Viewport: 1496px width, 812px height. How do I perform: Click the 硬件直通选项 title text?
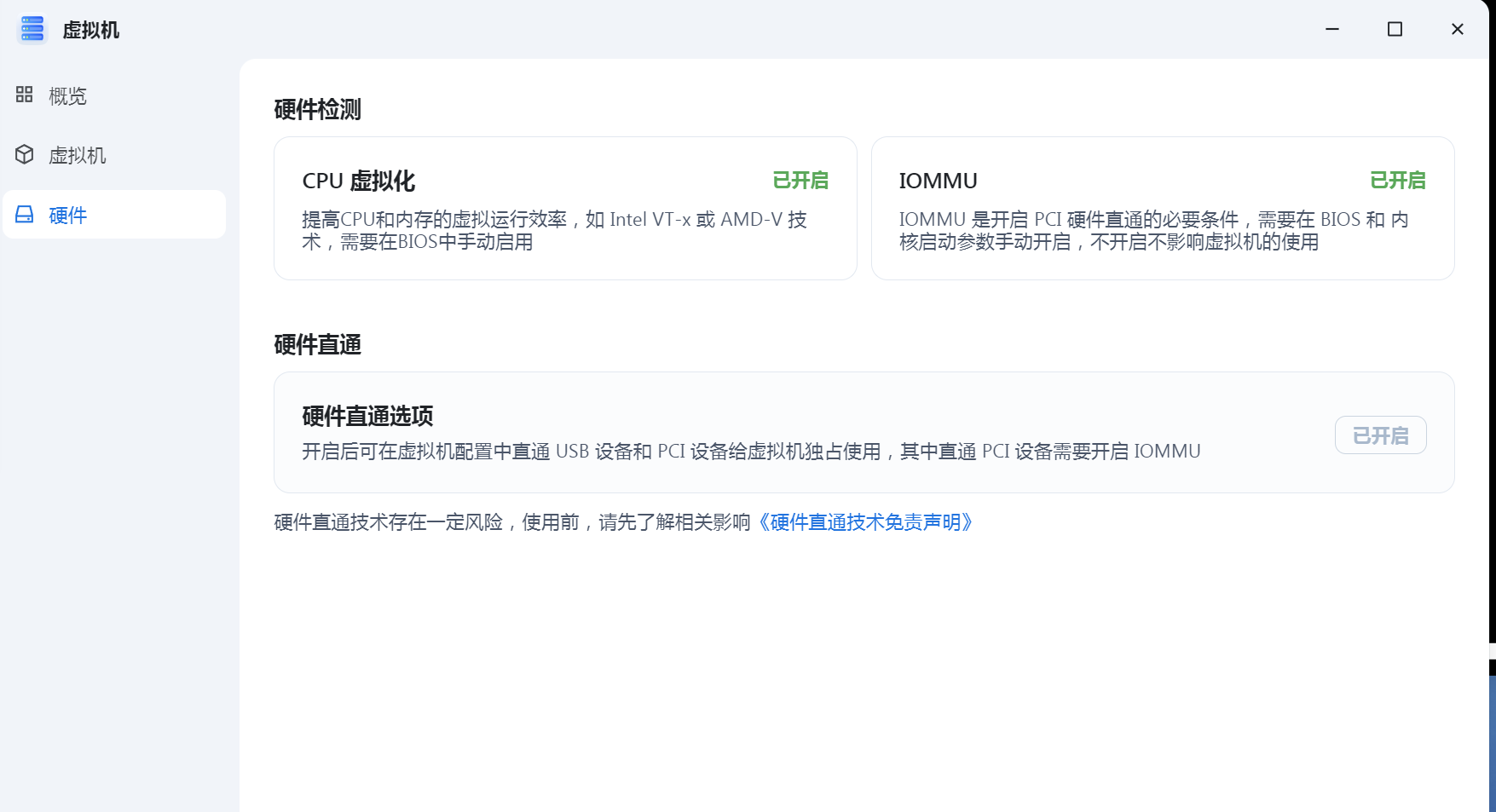[367, 416]
